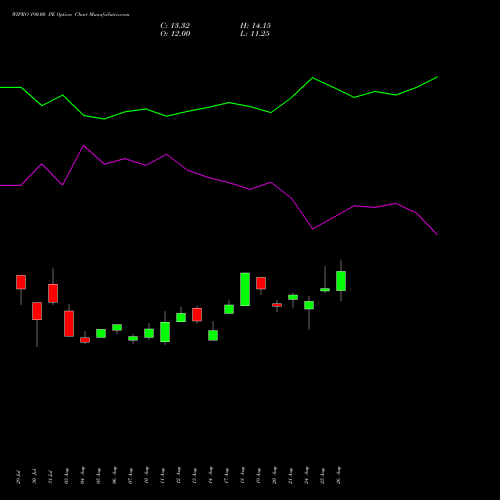Click the red candle above 13 Aug
500x500 pixels.
[x=197, y=315]
